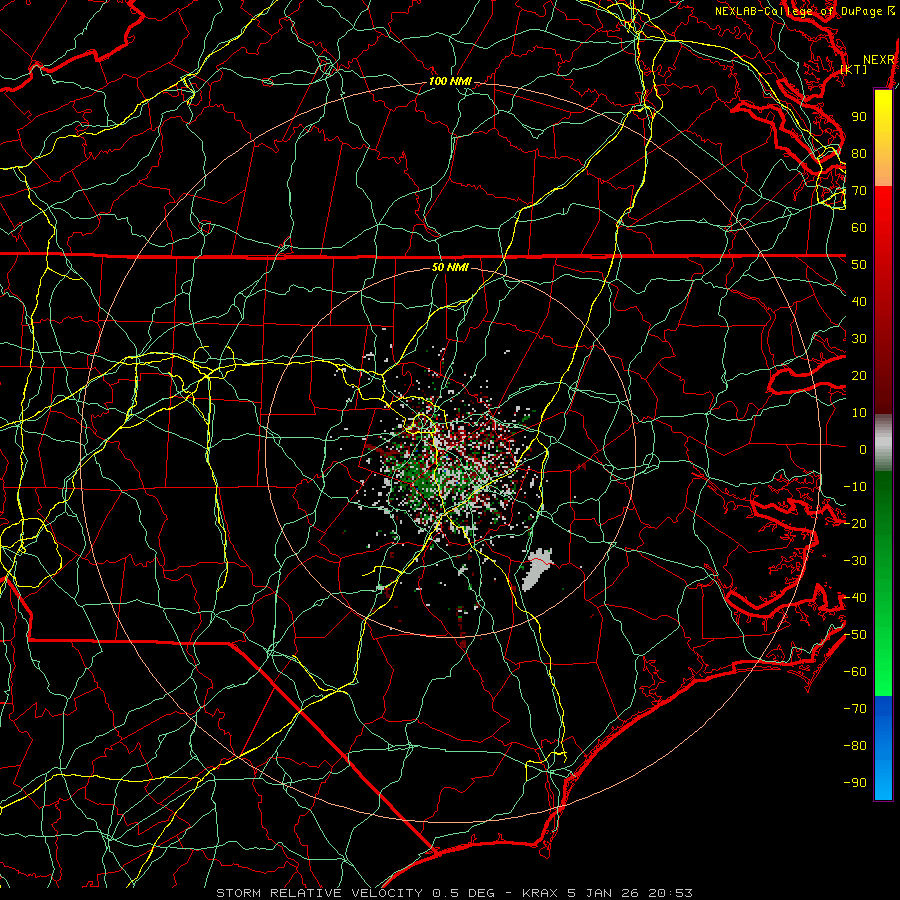Click the "70" value on the velocity scale

coord(859,191)
